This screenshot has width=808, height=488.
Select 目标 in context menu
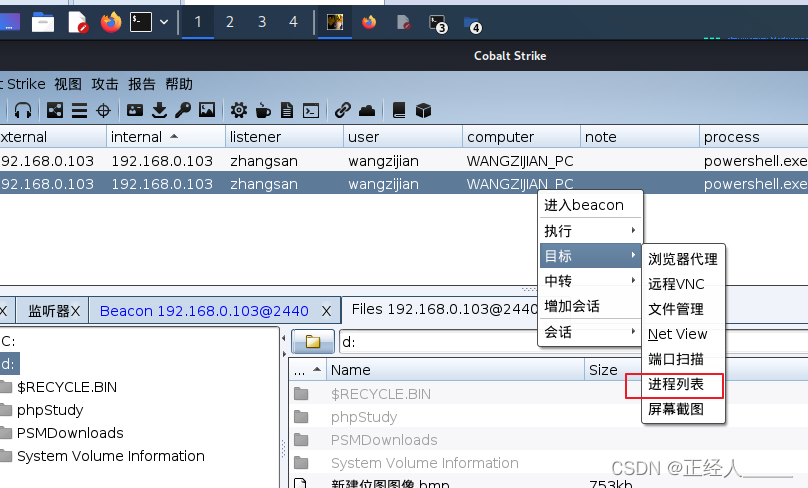pos(590,256)
